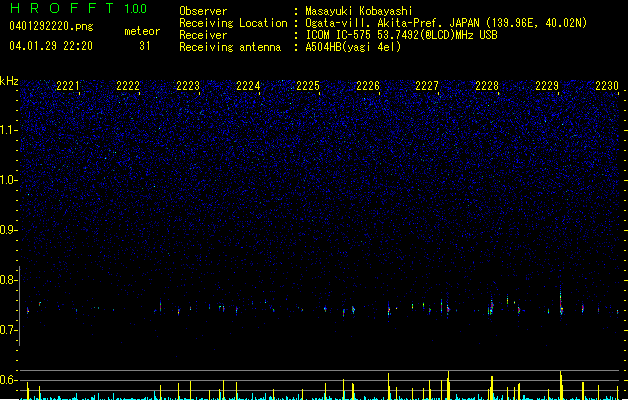629x400 pixels.
Task: Click the "Receiving antenna" label
Action: coord(230,47)
